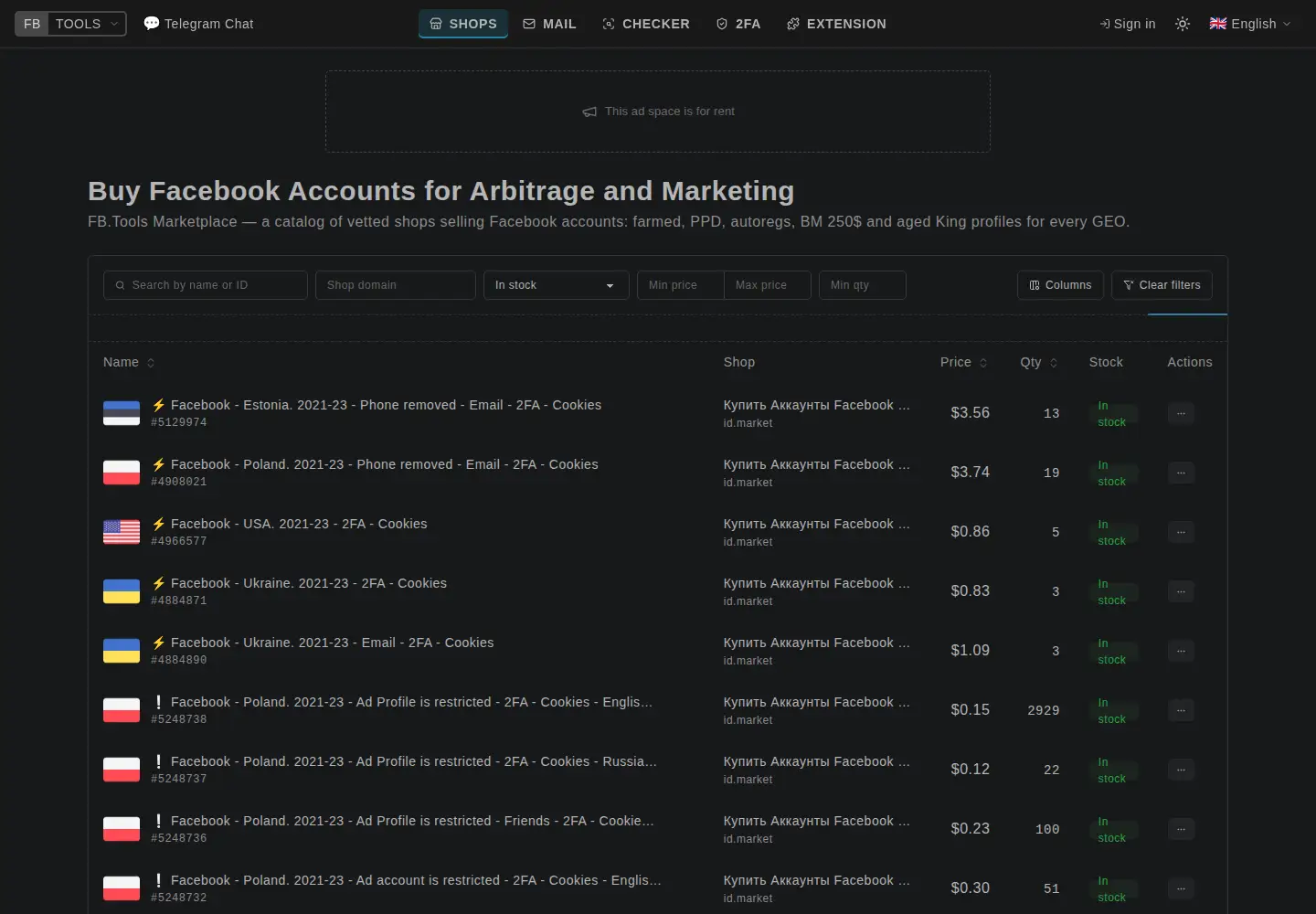Open the Telegram Chat link
The height and width of the screenshot is (914, 1316).
pos(199,24)
